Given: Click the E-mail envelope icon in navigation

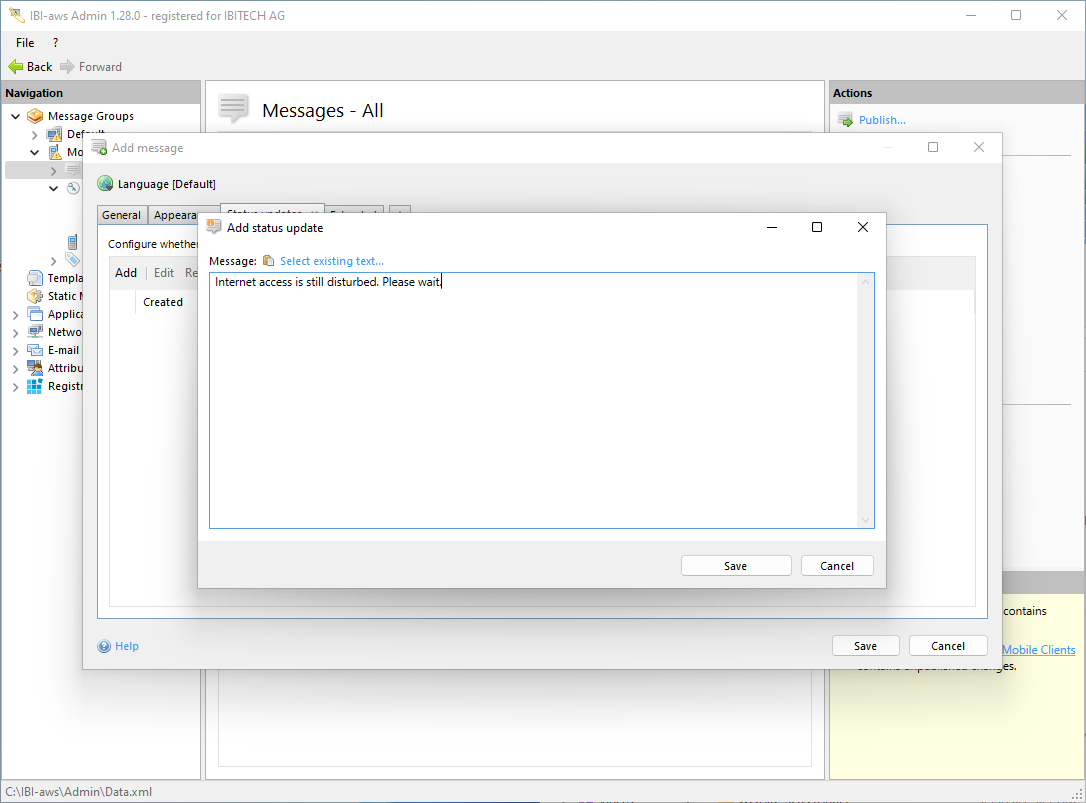Looking at the screenshot, I should (35, 350).
